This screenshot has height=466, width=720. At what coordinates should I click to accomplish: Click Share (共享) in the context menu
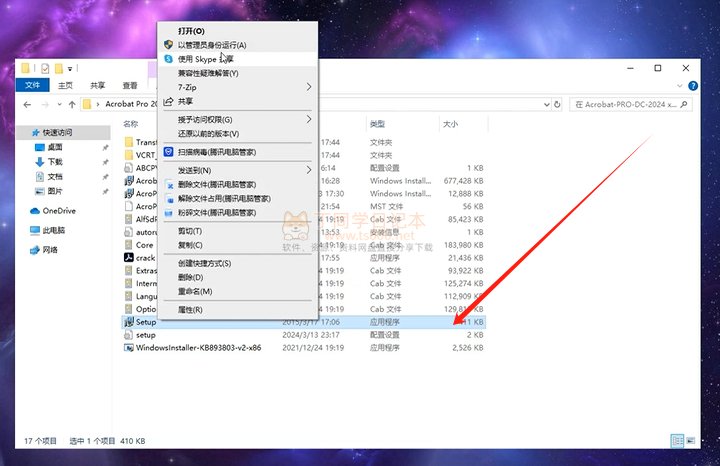tap(237, 101)
